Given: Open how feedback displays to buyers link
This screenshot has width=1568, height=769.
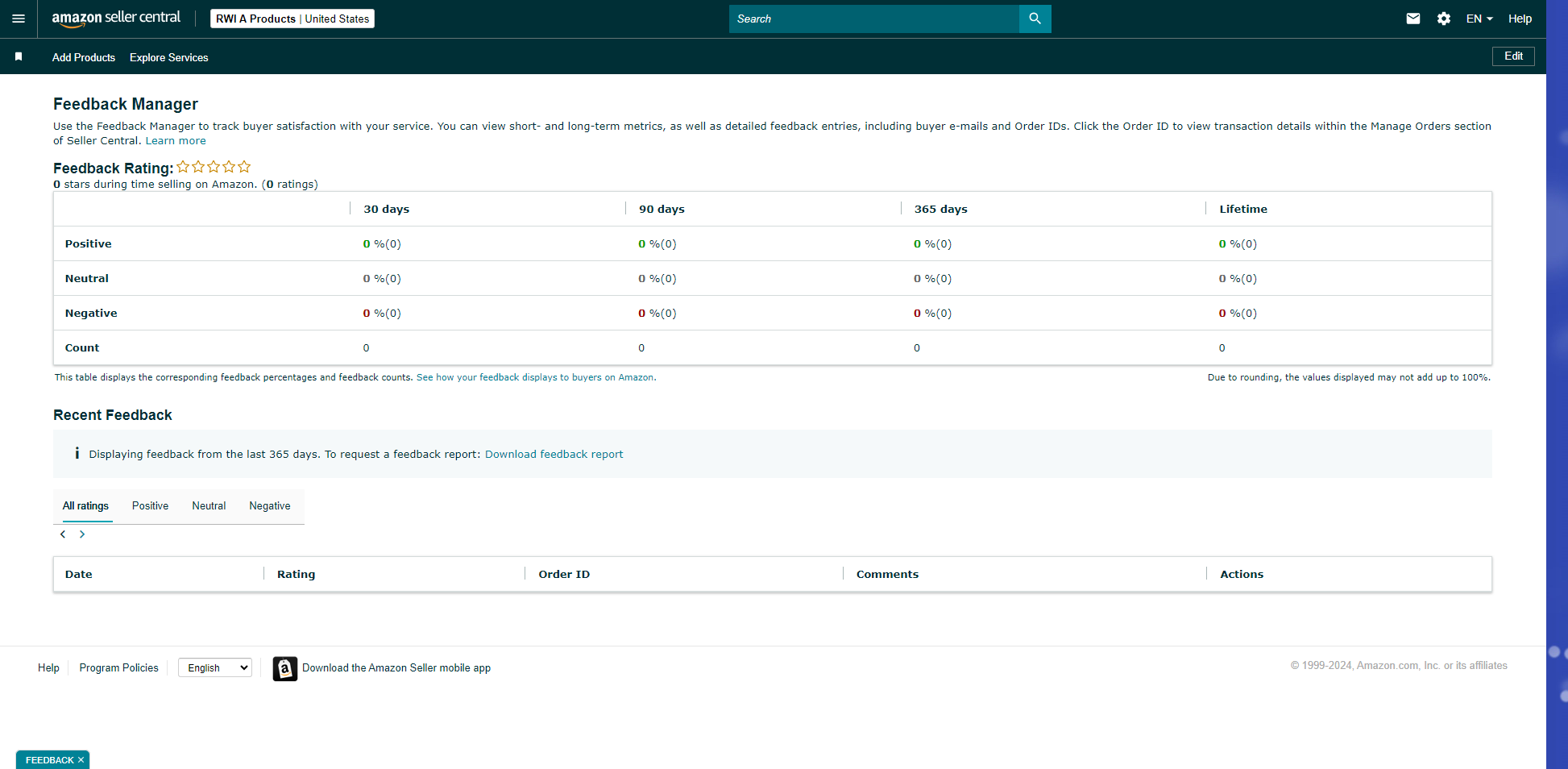Looking at the screenshot, I should pos(535,377).
